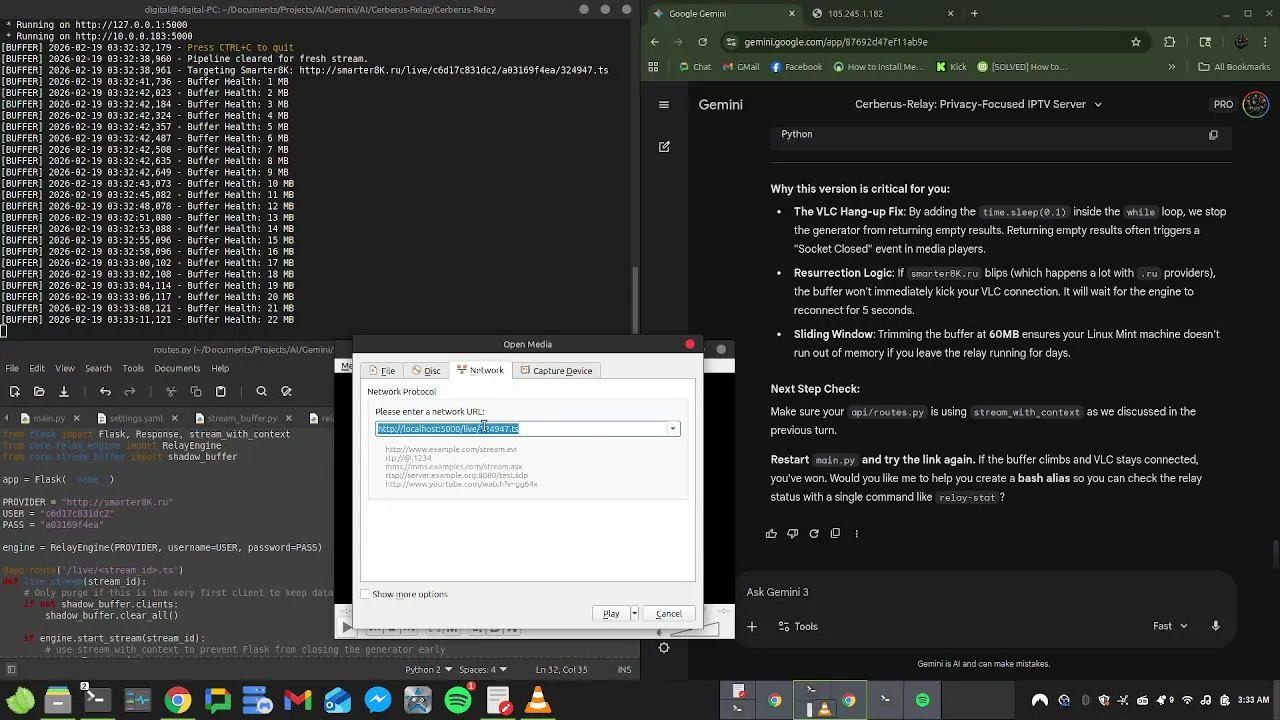Open the Documents menu in text editor
This screenshot has width=1280, height=720.
click(x=177, y=368)
